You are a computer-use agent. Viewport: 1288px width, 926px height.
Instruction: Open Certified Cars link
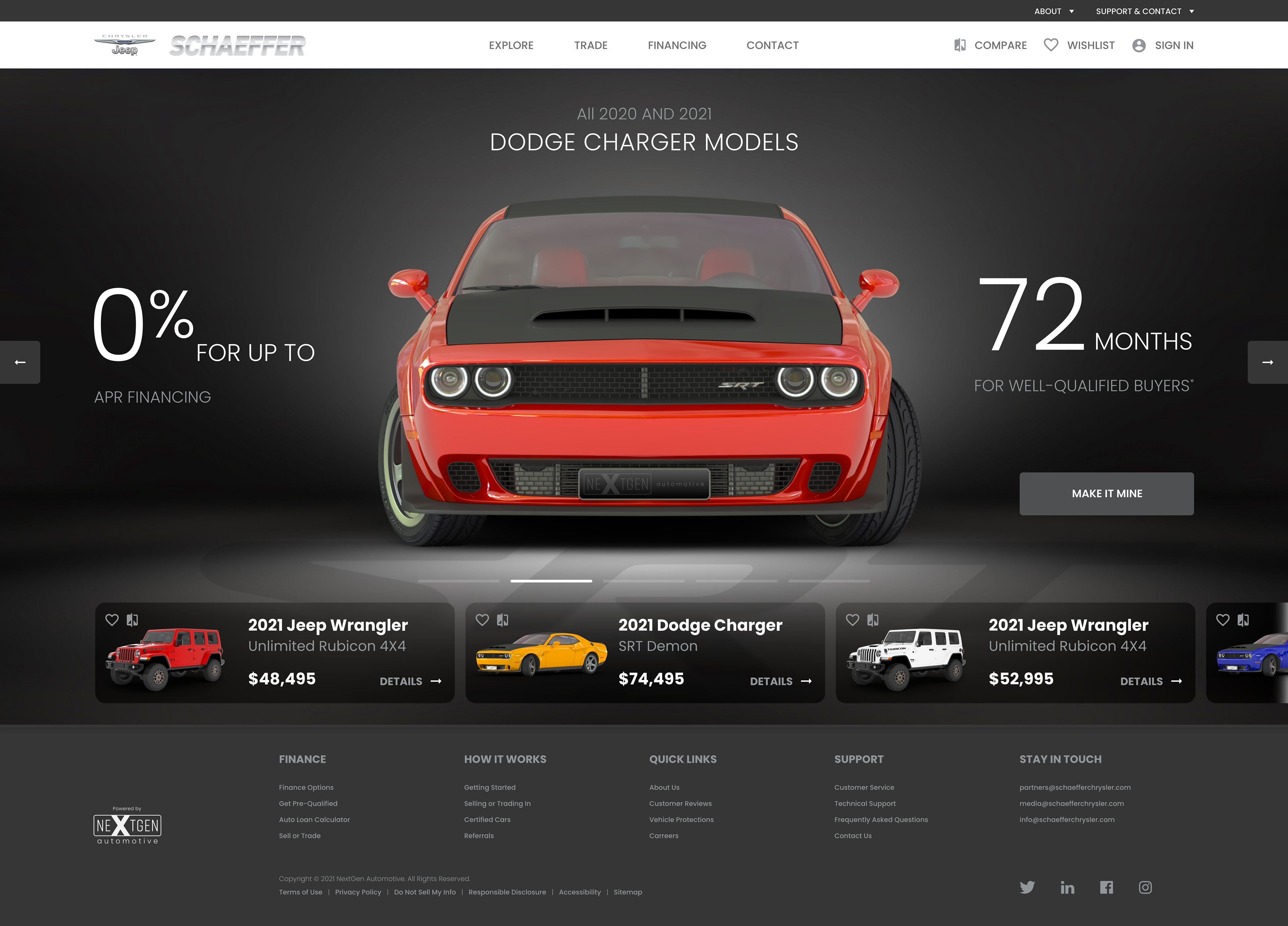(487, 819)
